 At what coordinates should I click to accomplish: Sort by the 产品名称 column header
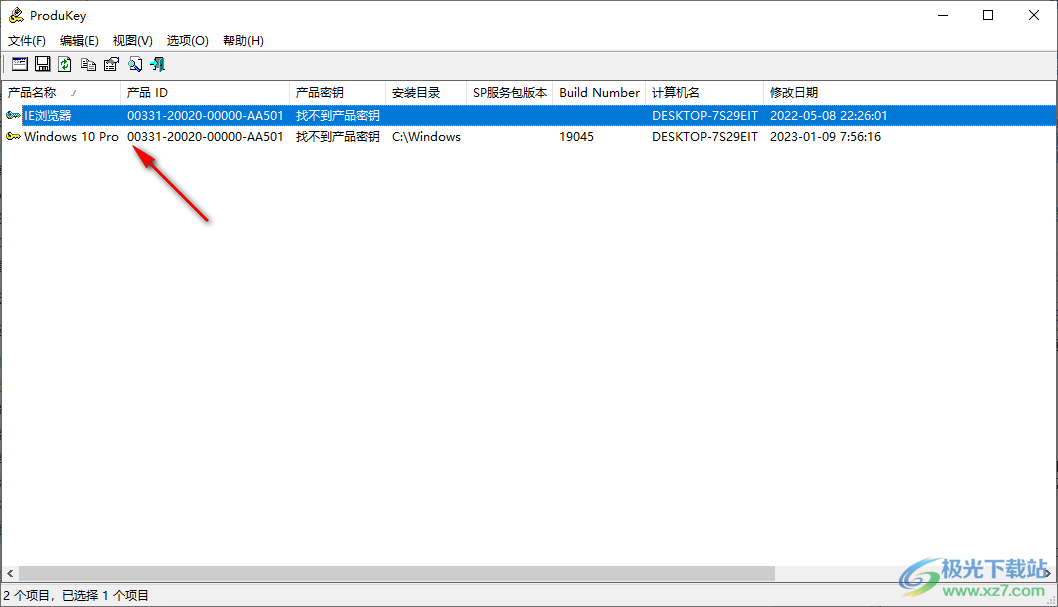coord(61,92)
